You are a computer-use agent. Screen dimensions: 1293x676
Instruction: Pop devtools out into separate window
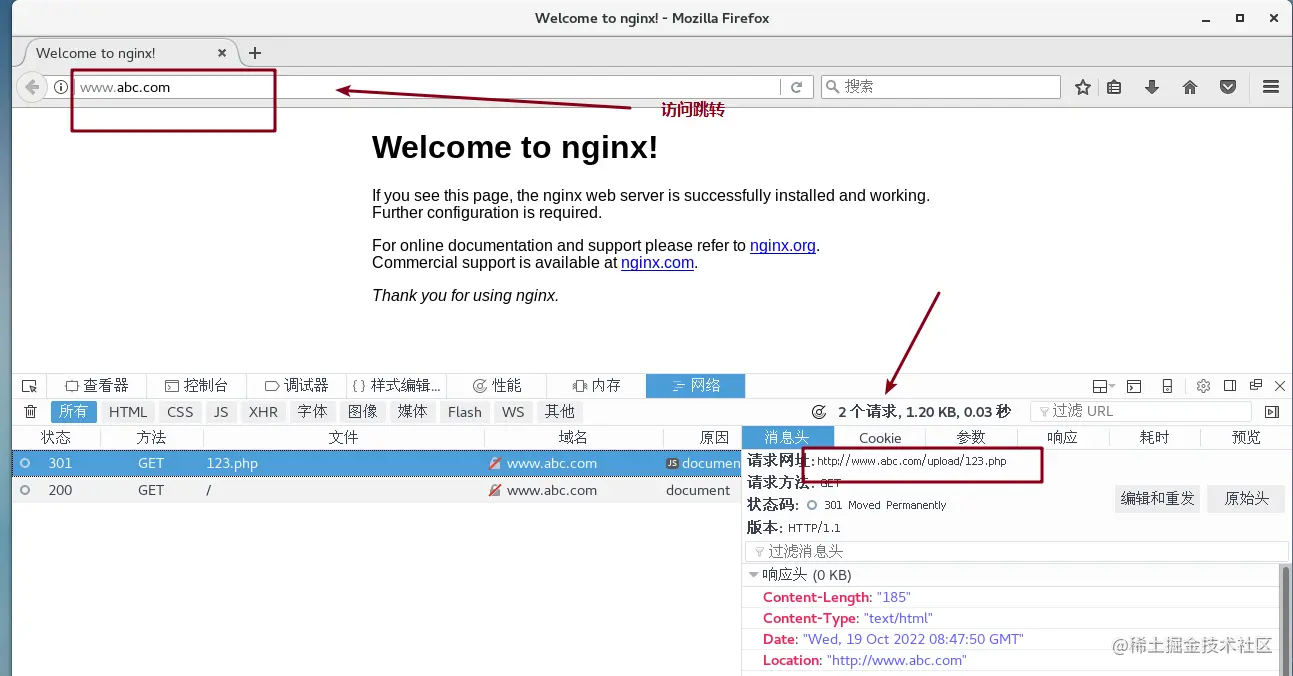(1255, 386)
